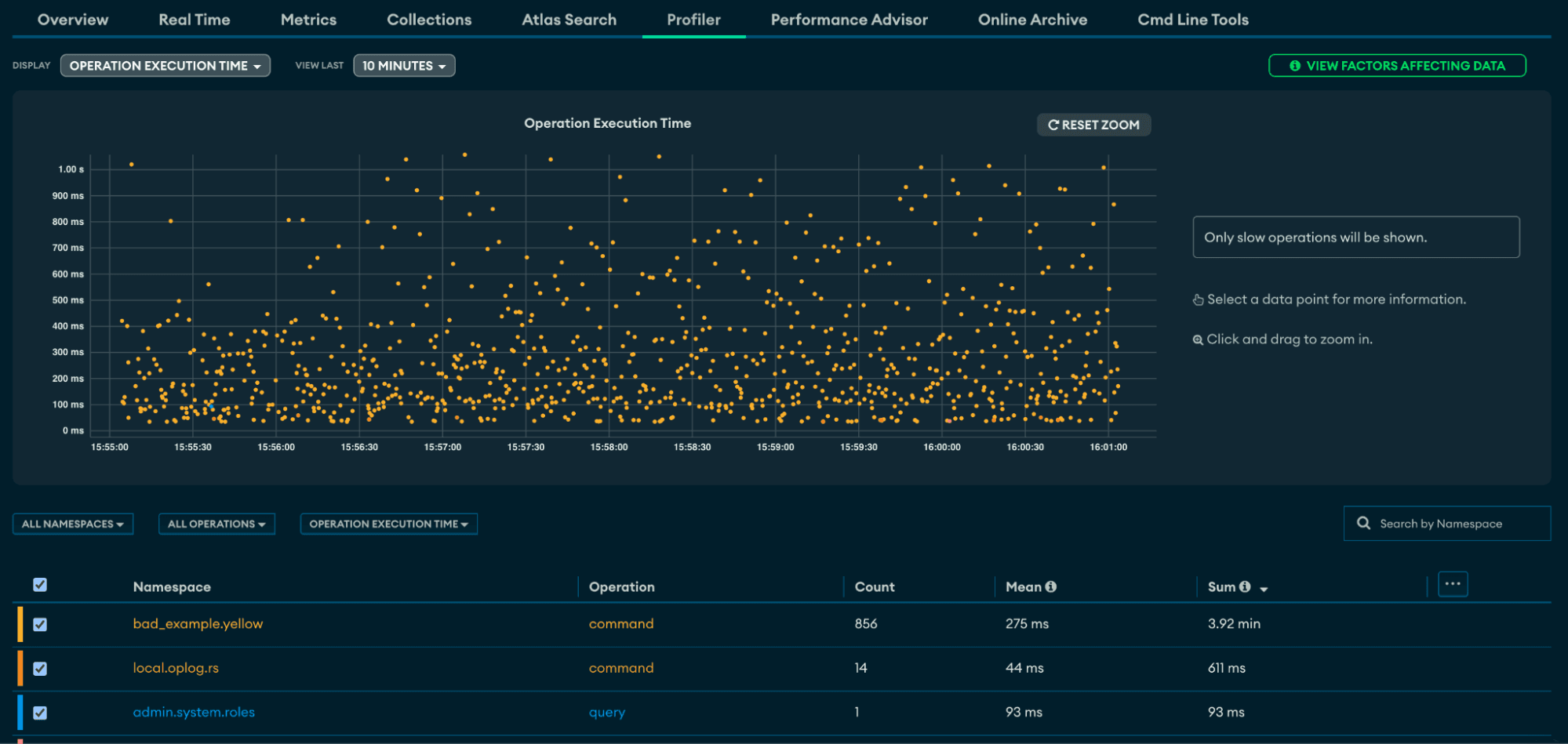
Task: Click the yellow color bar of bad_example.yellow
Action: [x=20, y=625]
